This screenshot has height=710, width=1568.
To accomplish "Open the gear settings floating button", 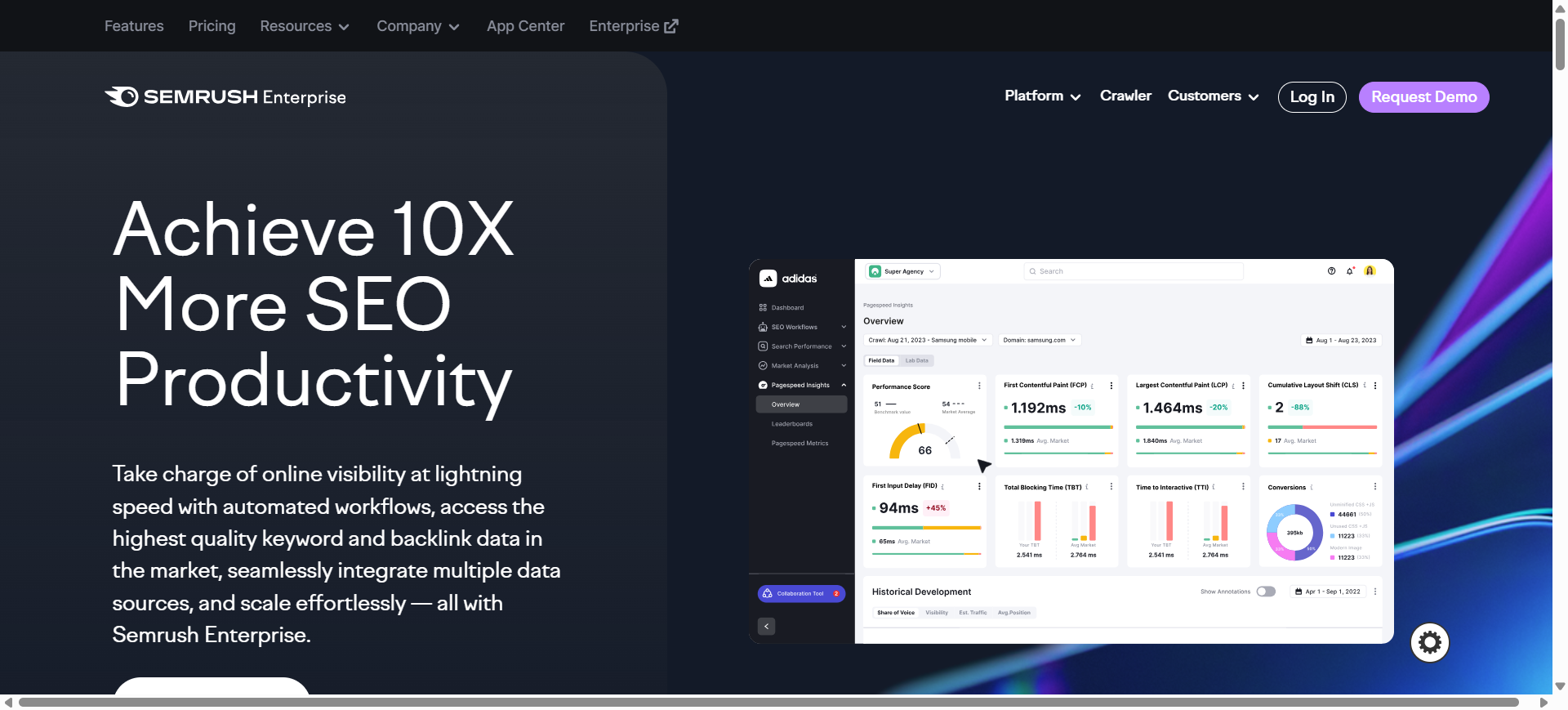I will click(1429, 643).
